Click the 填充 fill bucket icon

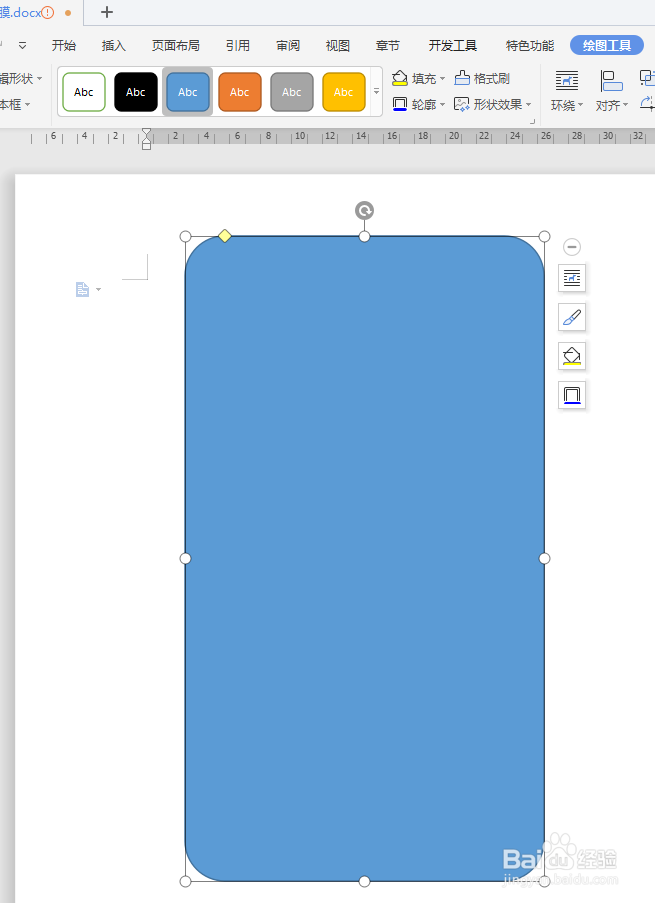coord(400,78)
